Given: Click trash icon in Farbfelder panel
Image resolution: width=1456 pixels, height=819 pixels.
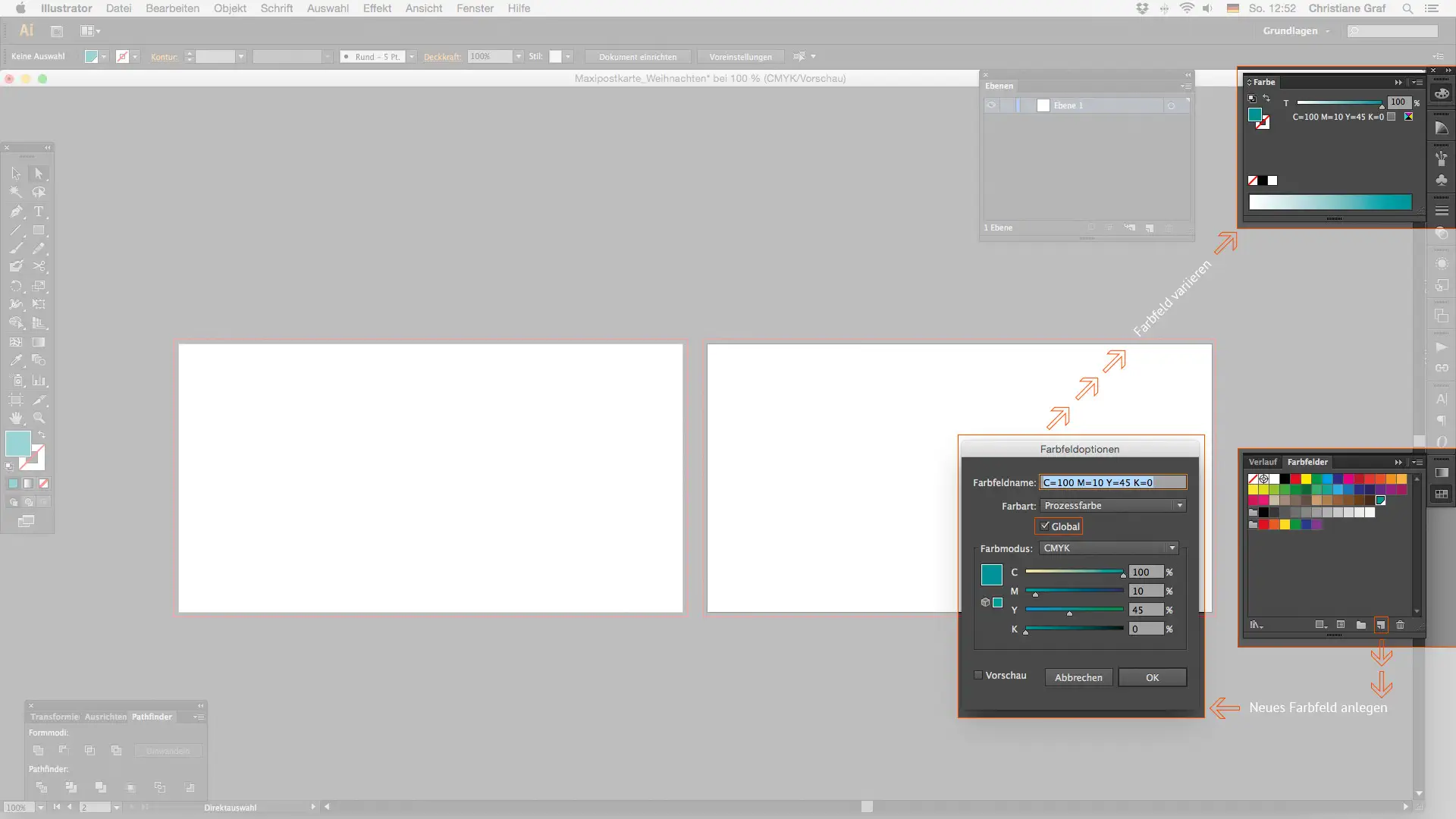Looking at the screenshot, I should click(1400, 625).
